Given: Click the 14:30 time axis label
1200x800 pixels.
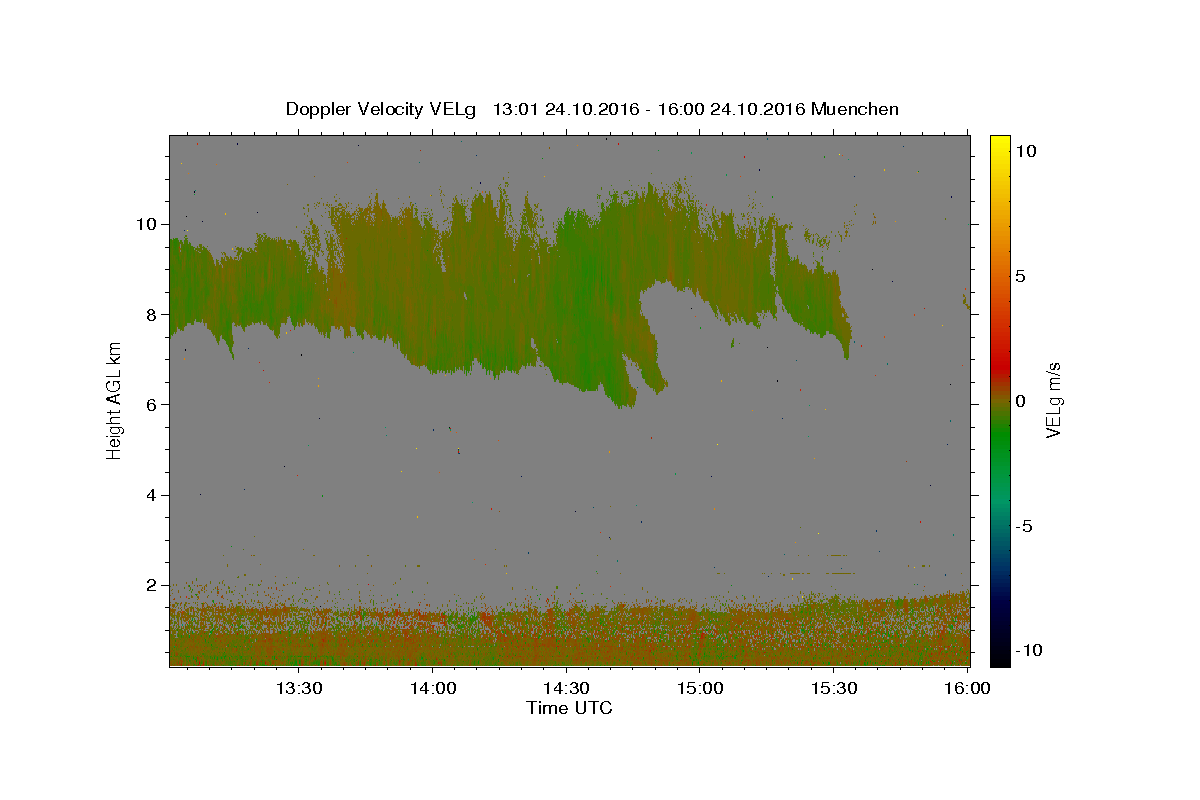Looking at the screenshot, I should pyautogui.click(x=566, y=689).
